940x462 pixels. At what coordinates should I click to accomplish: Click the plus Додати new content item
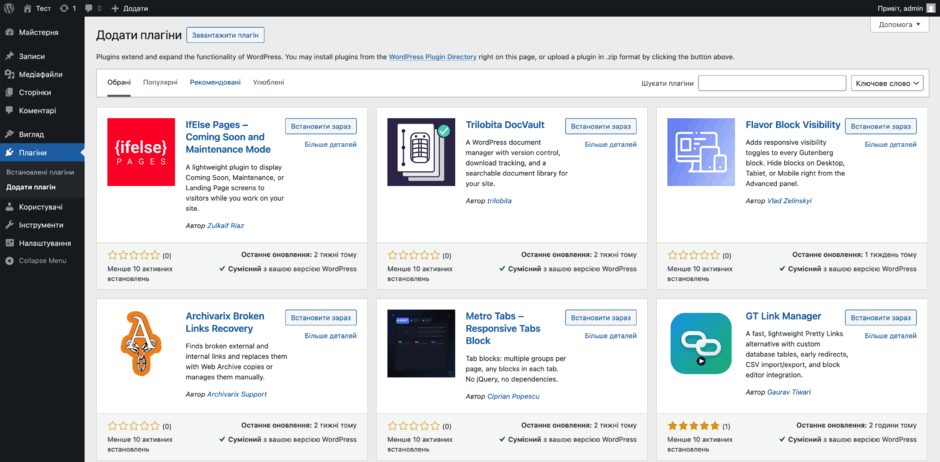click(129, 8)
